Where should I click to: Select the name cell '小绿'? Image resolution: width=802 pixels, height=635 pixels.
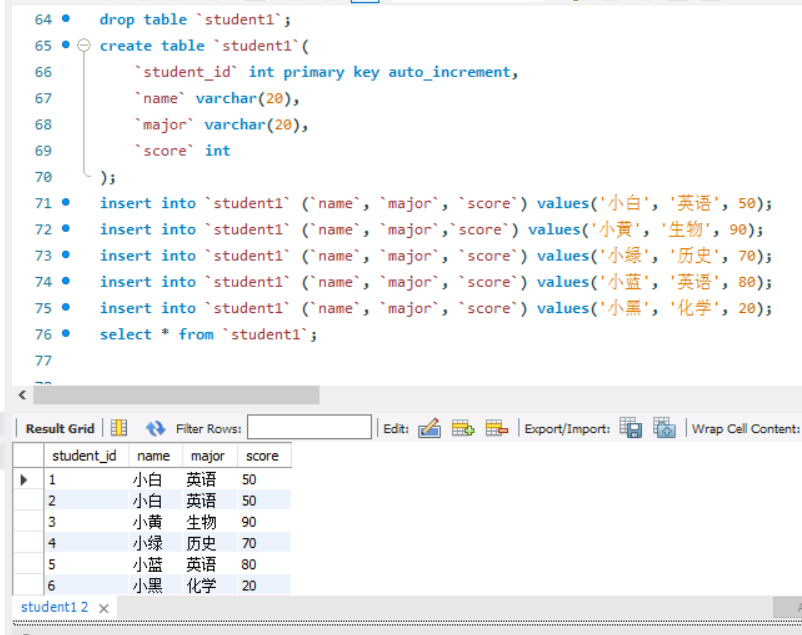155,543
